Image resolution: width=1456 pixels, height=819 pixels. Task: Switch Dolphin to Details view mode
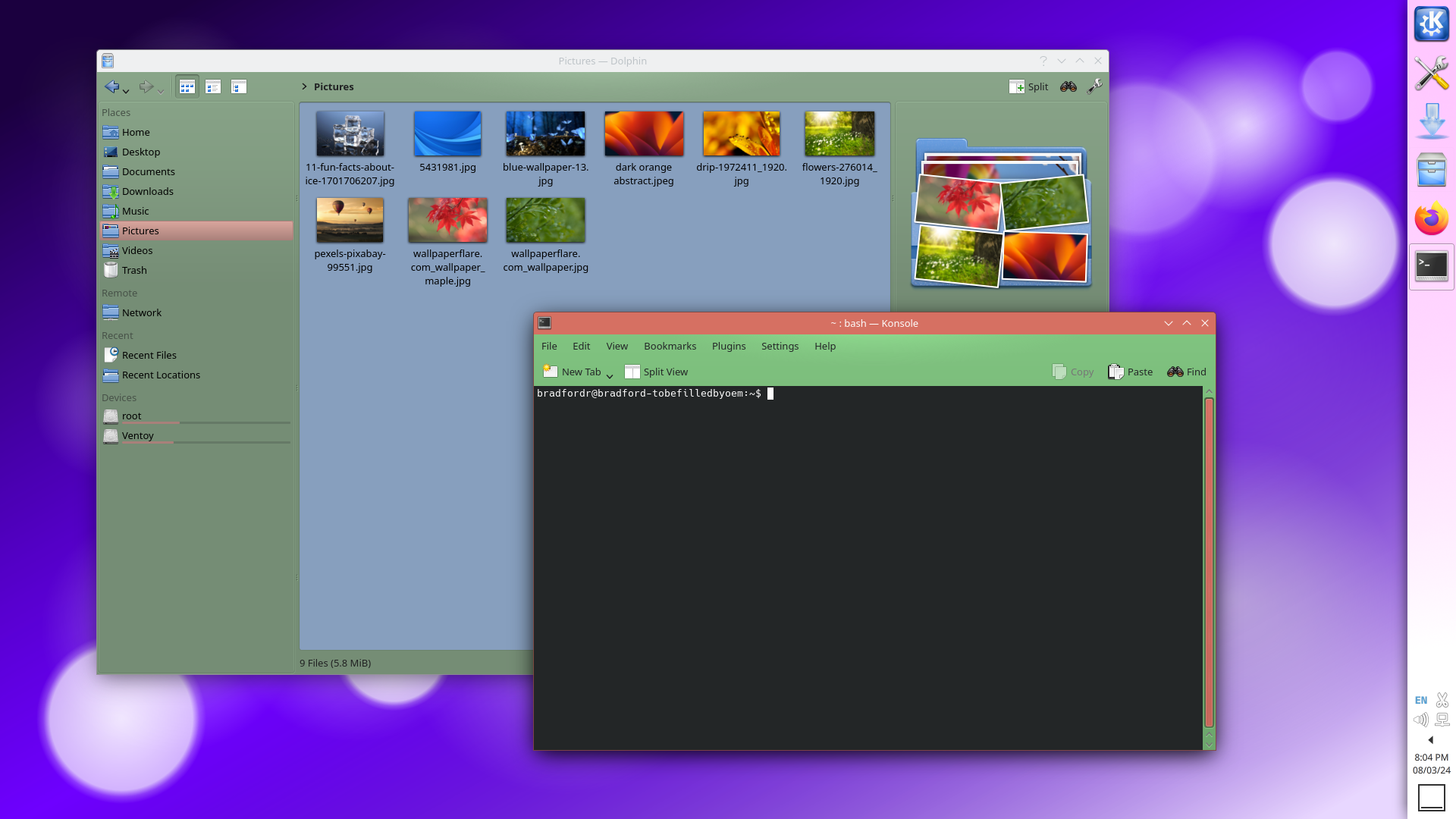tap(239, 86)
